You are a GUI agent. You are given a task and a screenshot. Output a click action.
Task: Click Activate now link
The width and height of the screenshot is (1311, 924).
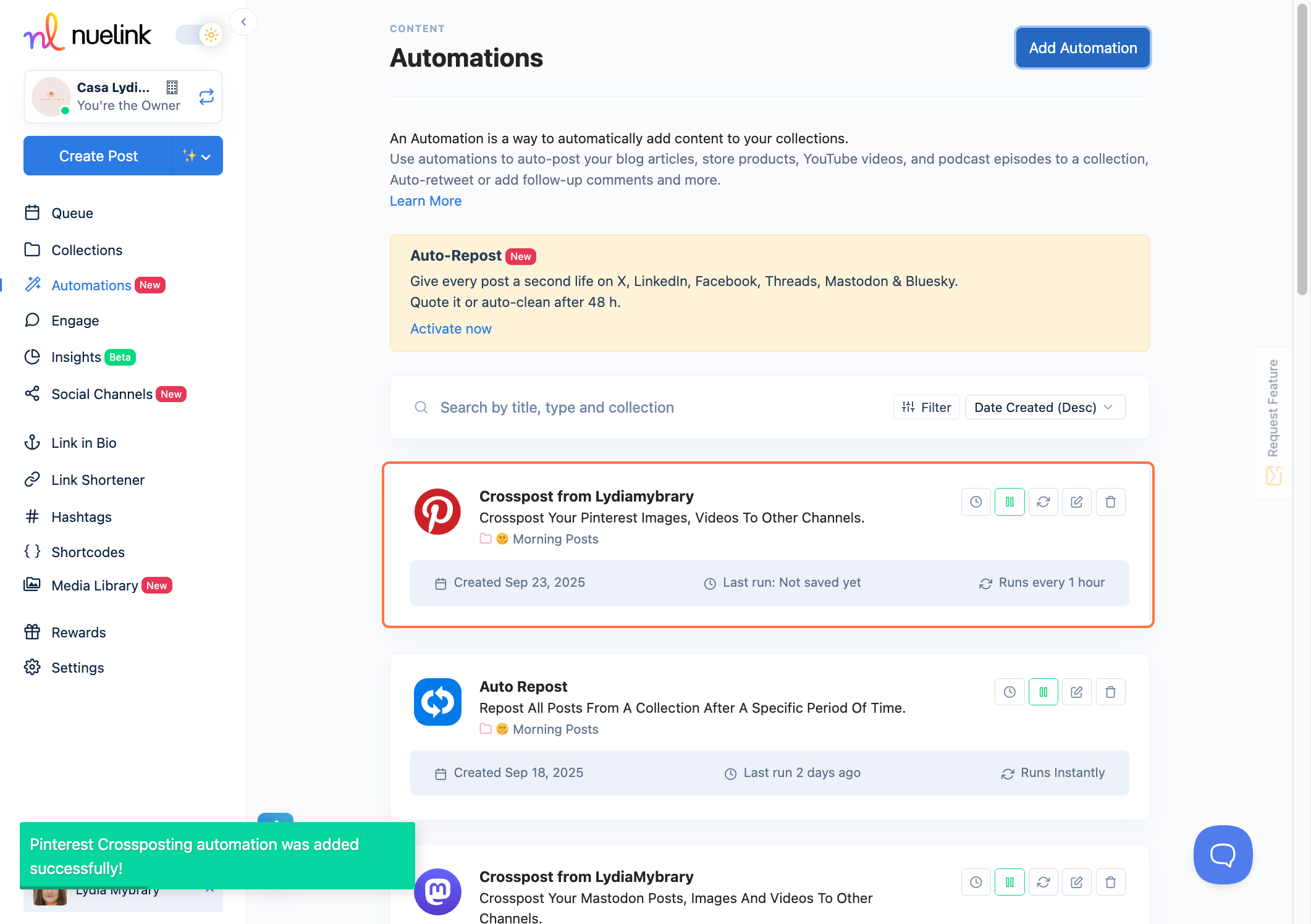tap(450, 329)
